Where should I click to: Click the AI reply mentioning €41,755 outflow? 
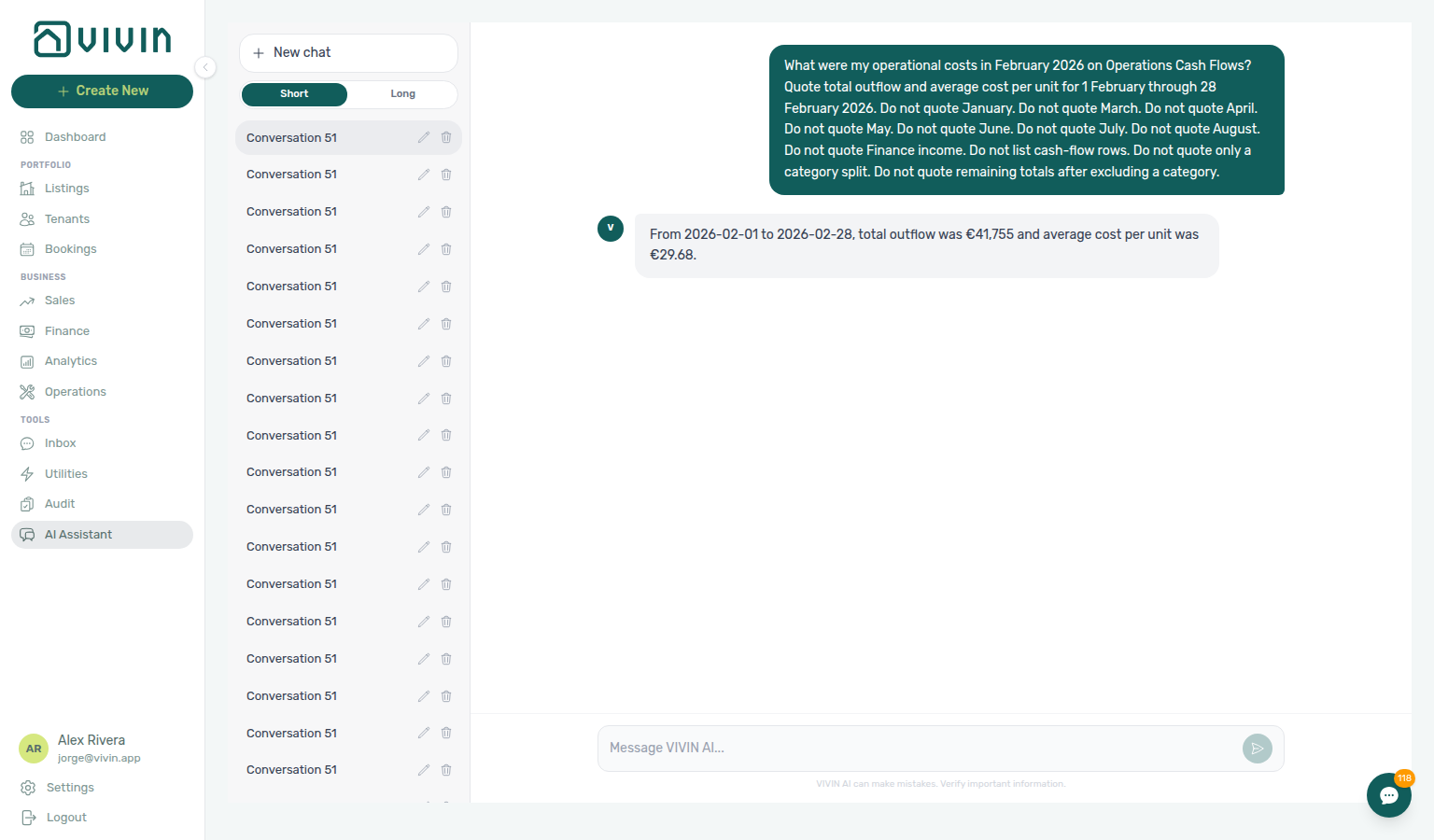pos(927,245)
